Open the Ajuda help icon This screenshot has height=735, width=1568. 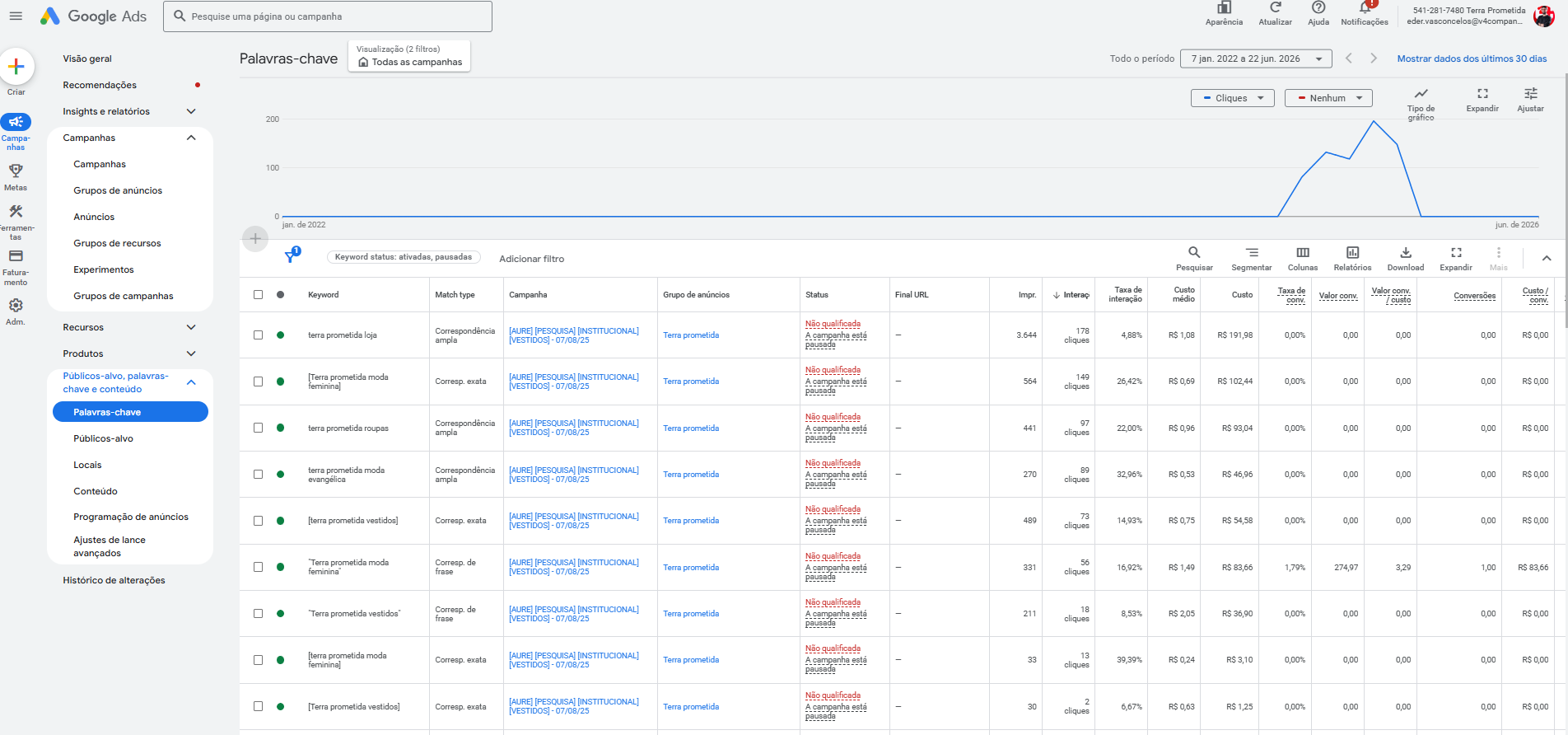1318,8
